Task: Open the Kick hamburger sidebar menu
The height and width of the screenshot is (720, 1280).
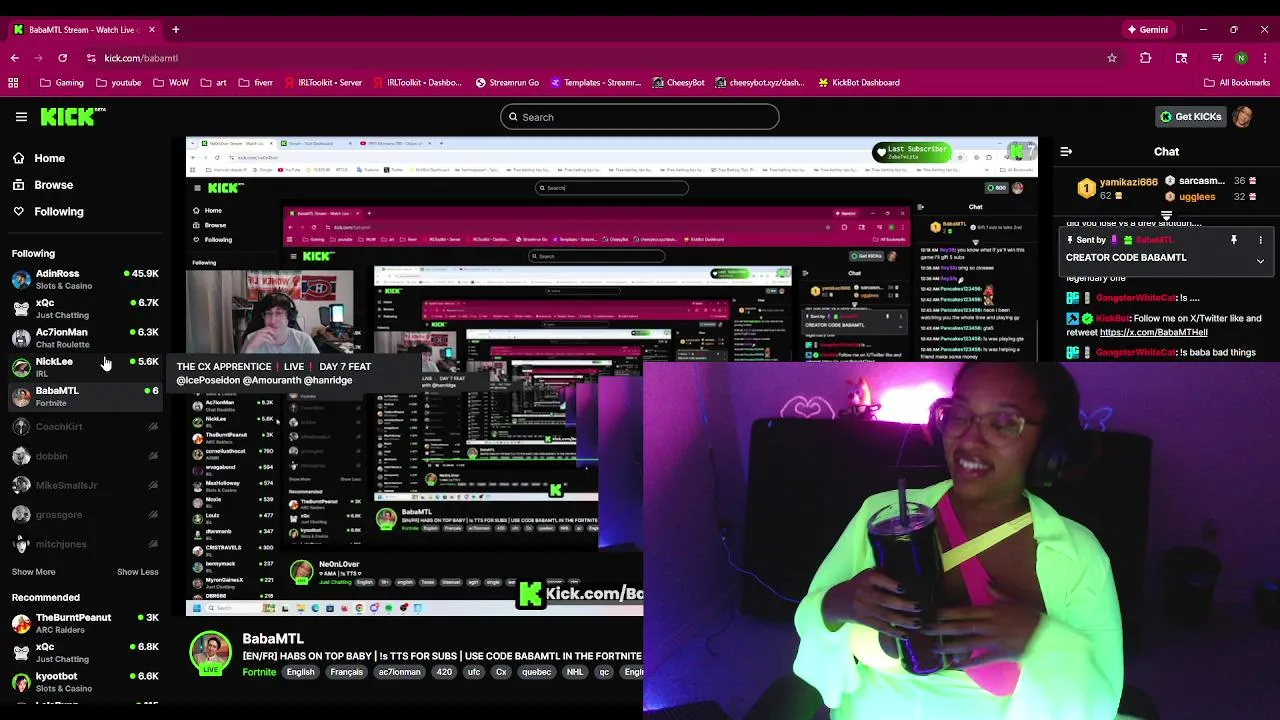Action: (x=21, y=117)
